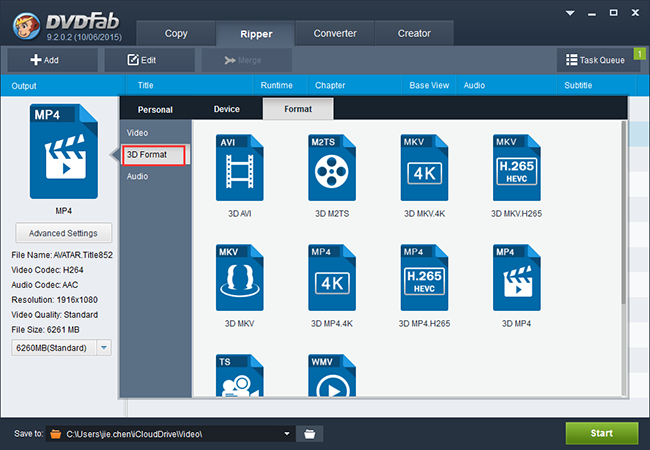Screen dimensions: 650x450
Task: Click the Resolution: 1916x1080 text
Action: coord(54,300)
